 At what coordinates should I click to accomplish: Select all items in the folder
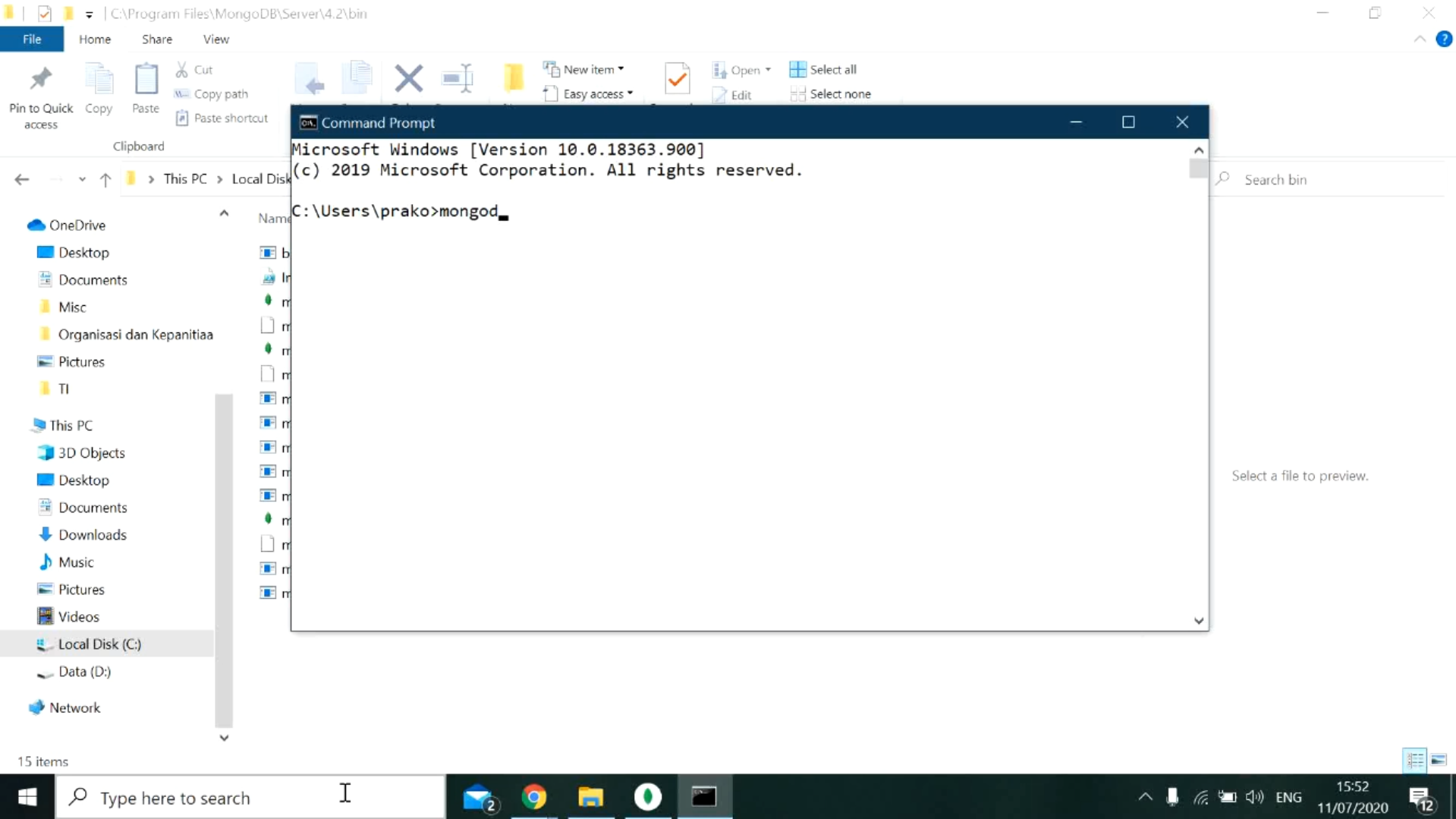(x=824, y=69)
